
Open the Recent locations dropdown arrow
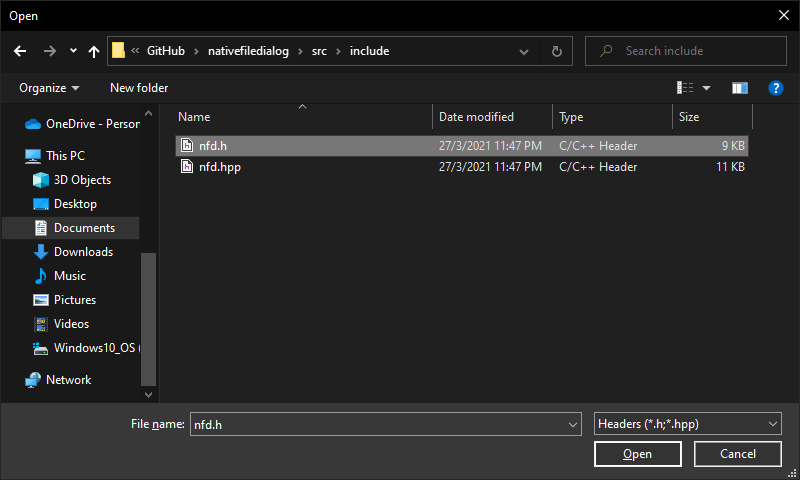click(x=73, y=51)
